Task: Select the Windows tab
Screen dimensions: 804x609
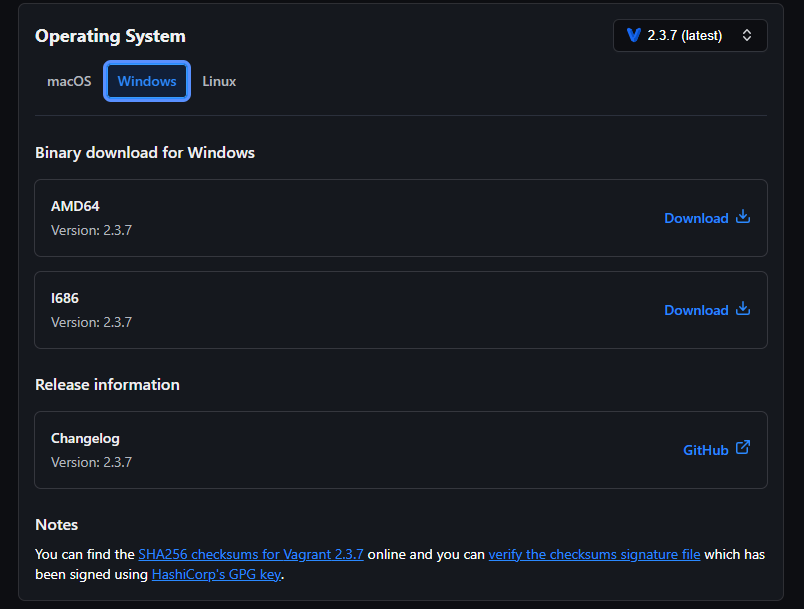Action: (147, 81)
